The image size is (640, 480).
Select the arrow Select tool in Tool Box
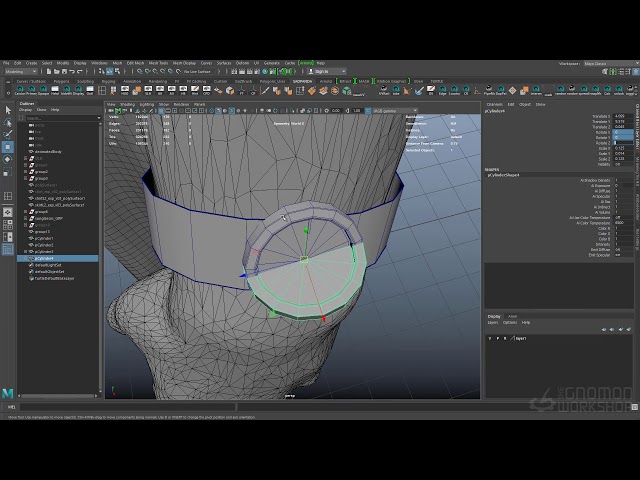tap(8, 110)
